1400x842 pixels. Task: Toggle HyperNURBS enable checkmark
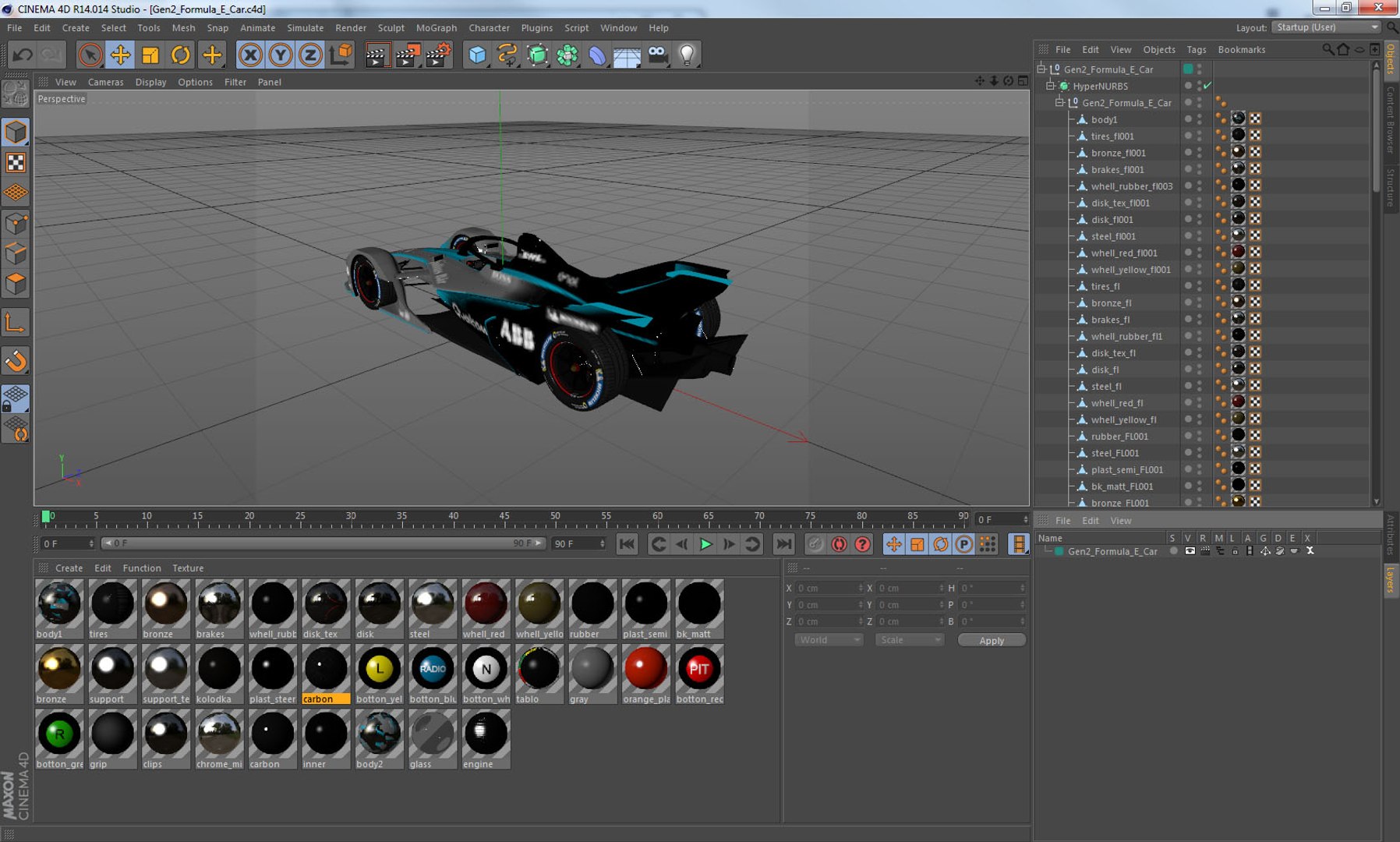click(x=1207, y=86)
